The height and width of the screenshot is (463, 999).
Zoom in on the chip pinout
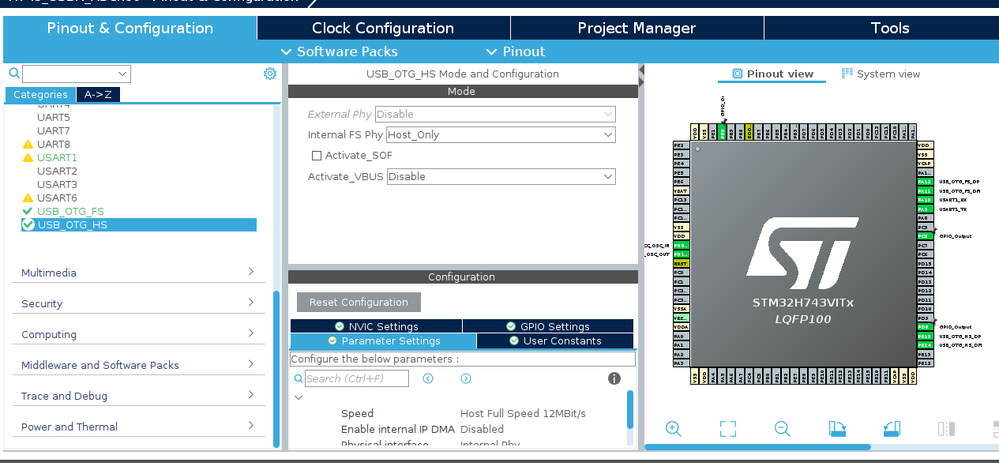point(673,429)
